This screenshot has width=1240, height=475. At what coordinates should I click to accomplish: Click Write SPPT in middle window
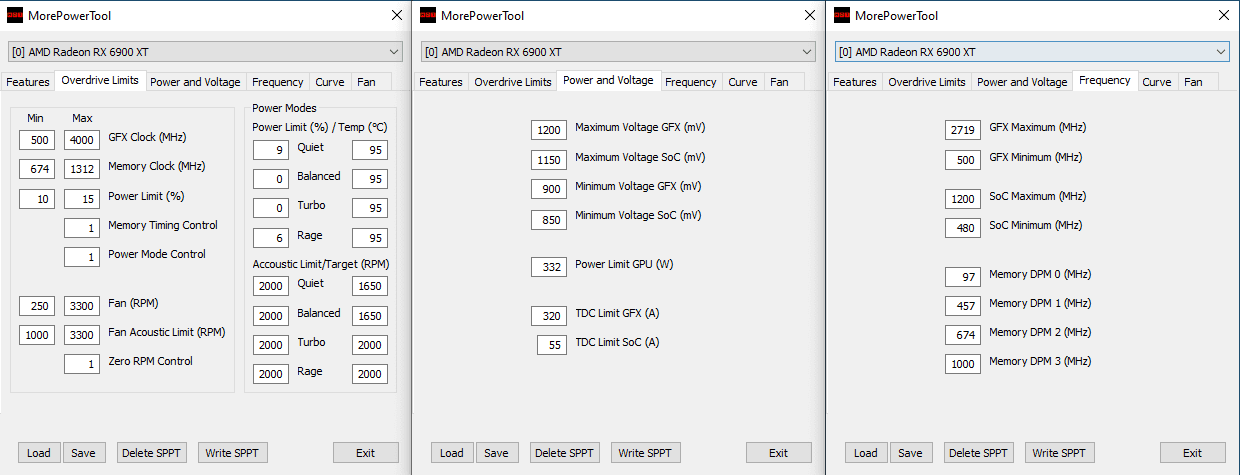(646, 453)
